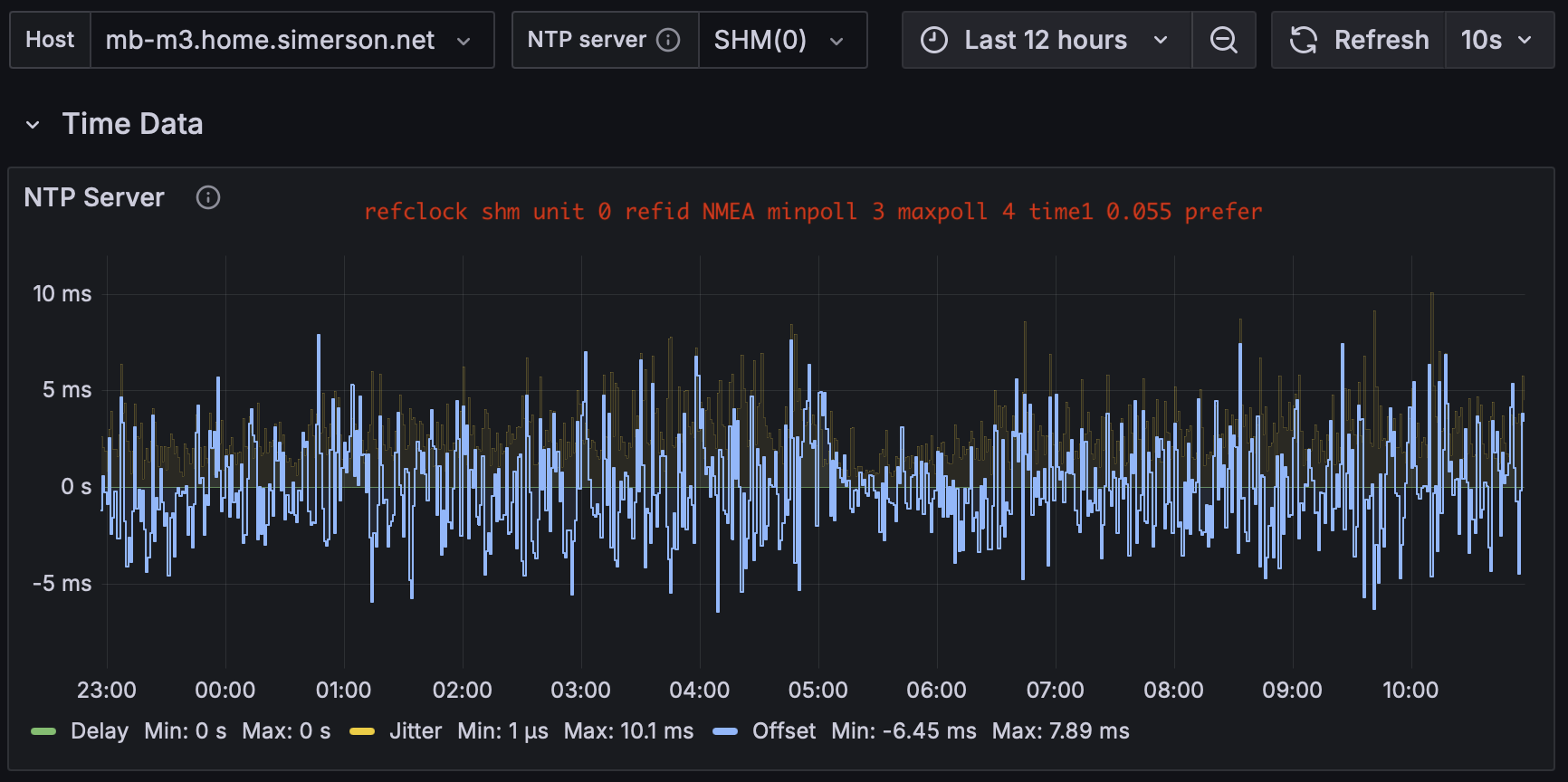Screen dimensions: 1568x782
Task: Click the Host variable label
Action: coord(50,40)
